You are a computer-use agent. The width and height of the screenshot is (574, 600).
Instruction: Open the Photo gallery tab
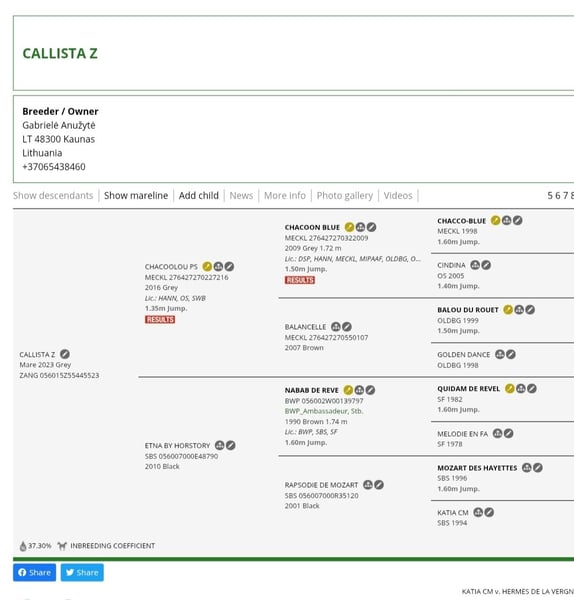click(344, 196)
